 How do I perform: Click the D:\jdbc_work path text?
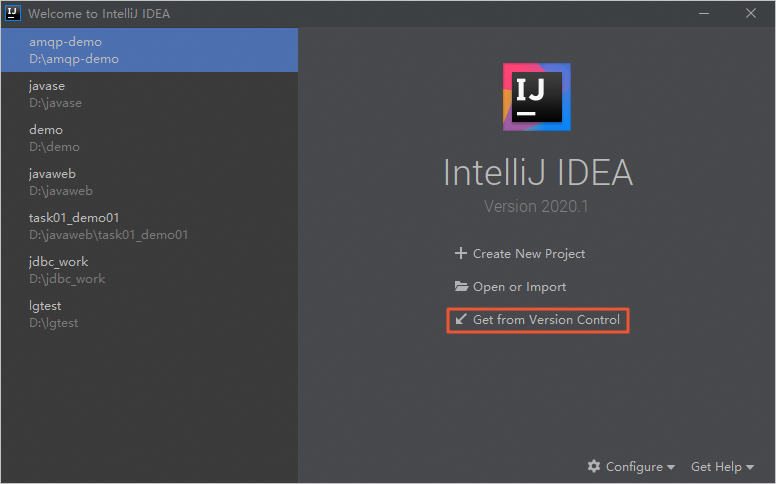coord(67,279)
